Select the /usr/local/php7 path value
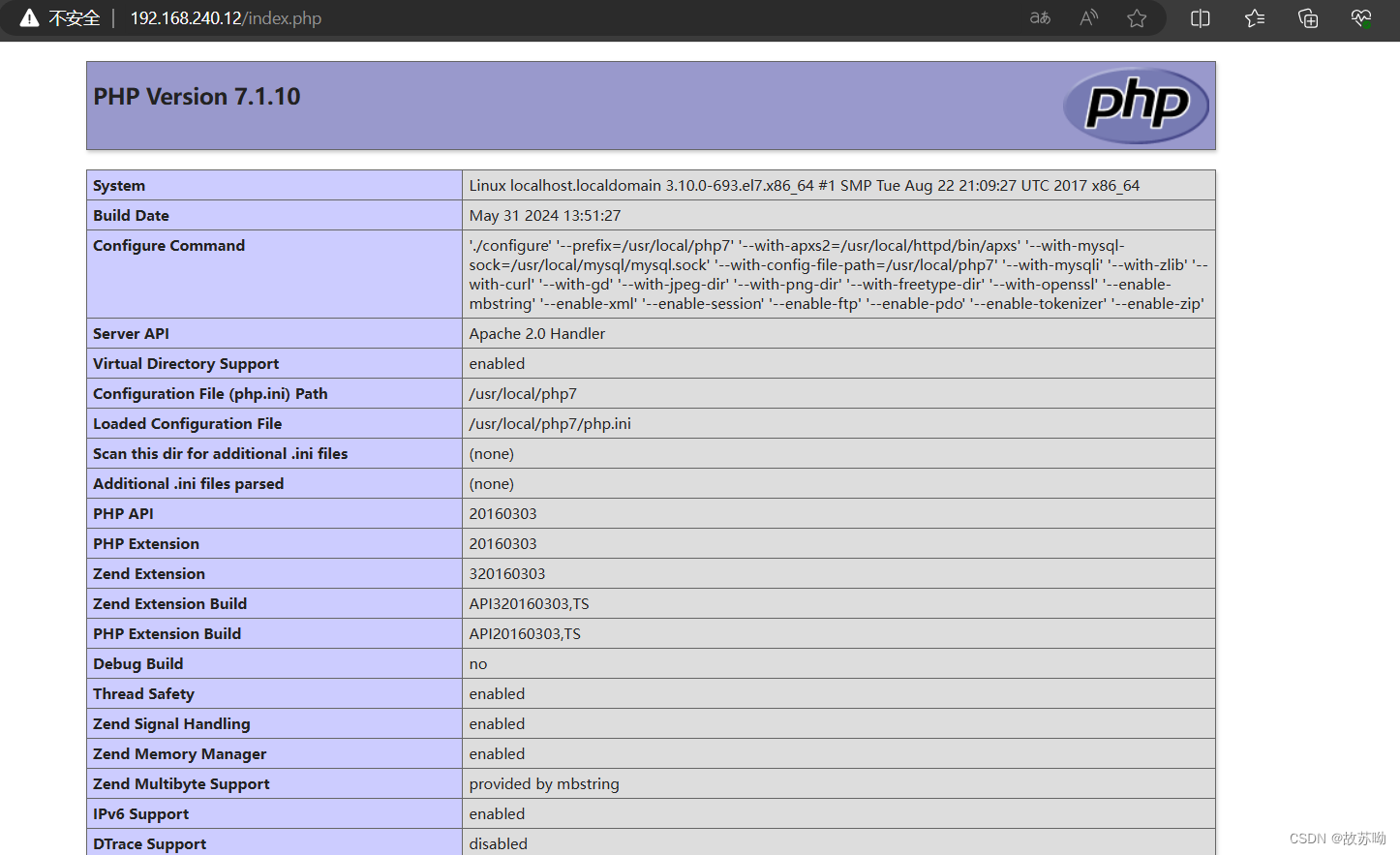The height and width of the screenshot is (855, 1400). pyautogui.click(x=523, y=394)
